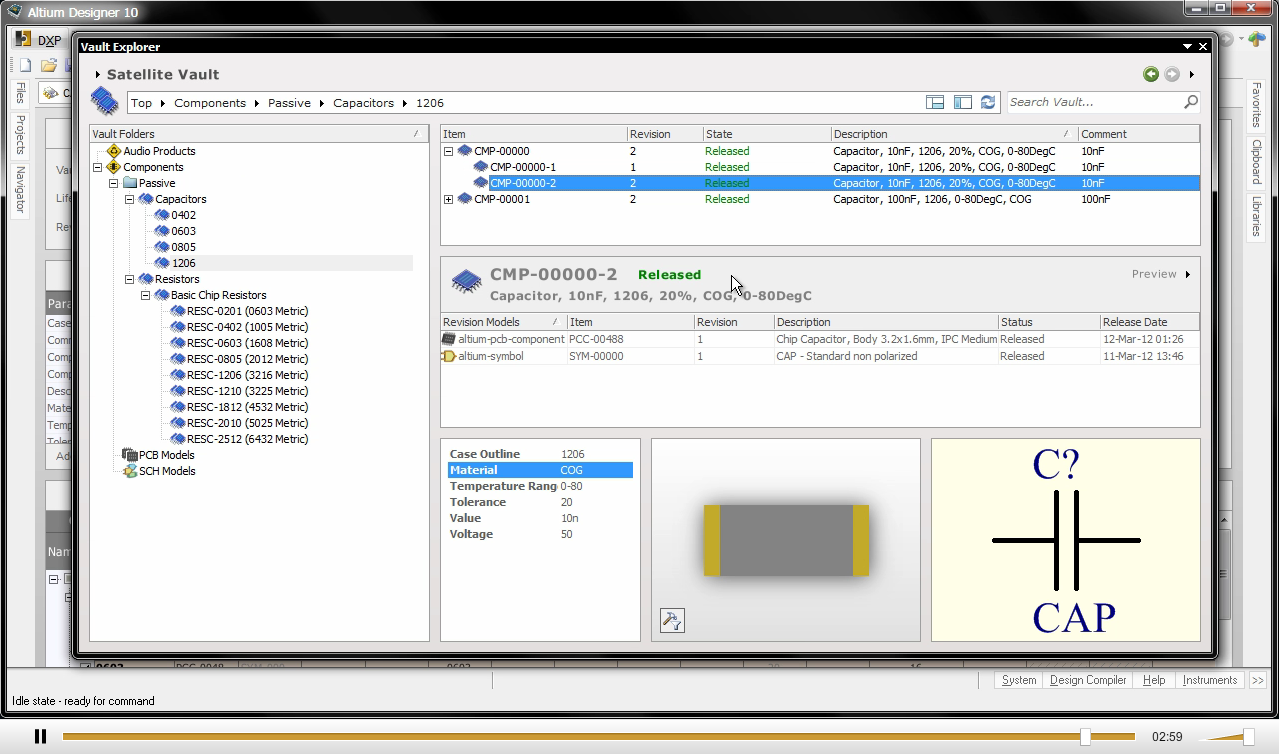This screenshot has width=1279, height=754.
Task: Click the Instruments status bar button
Action: coord(1210,680)
